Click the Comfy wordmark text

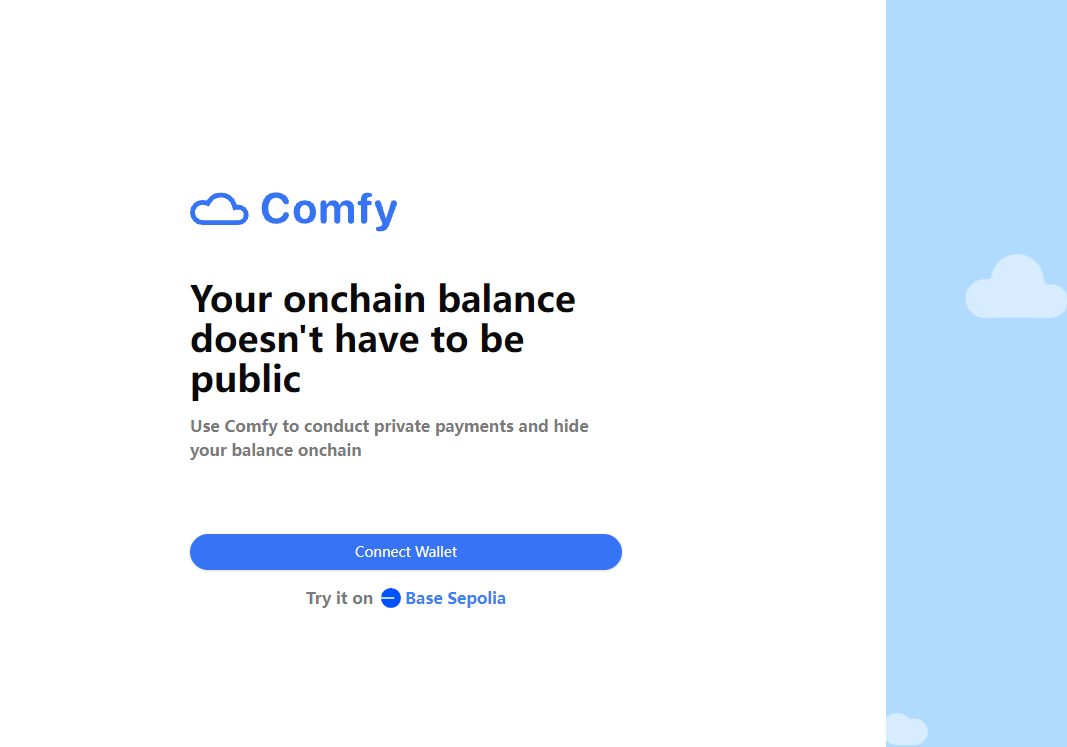[329, 209]
